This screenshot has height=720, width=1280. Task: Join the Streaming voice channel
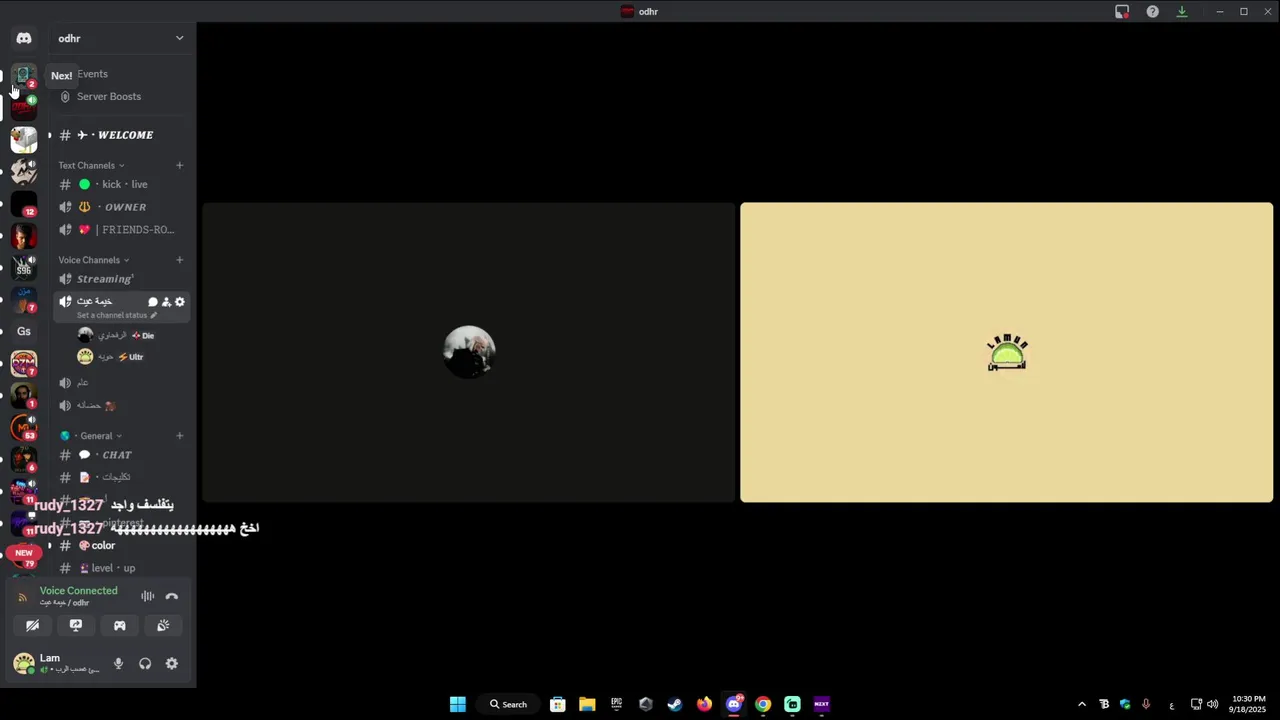tap(120, 279)
